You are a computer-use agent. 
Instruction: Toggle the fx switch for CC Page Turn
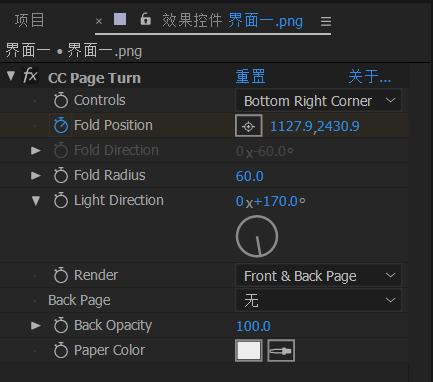30,76
